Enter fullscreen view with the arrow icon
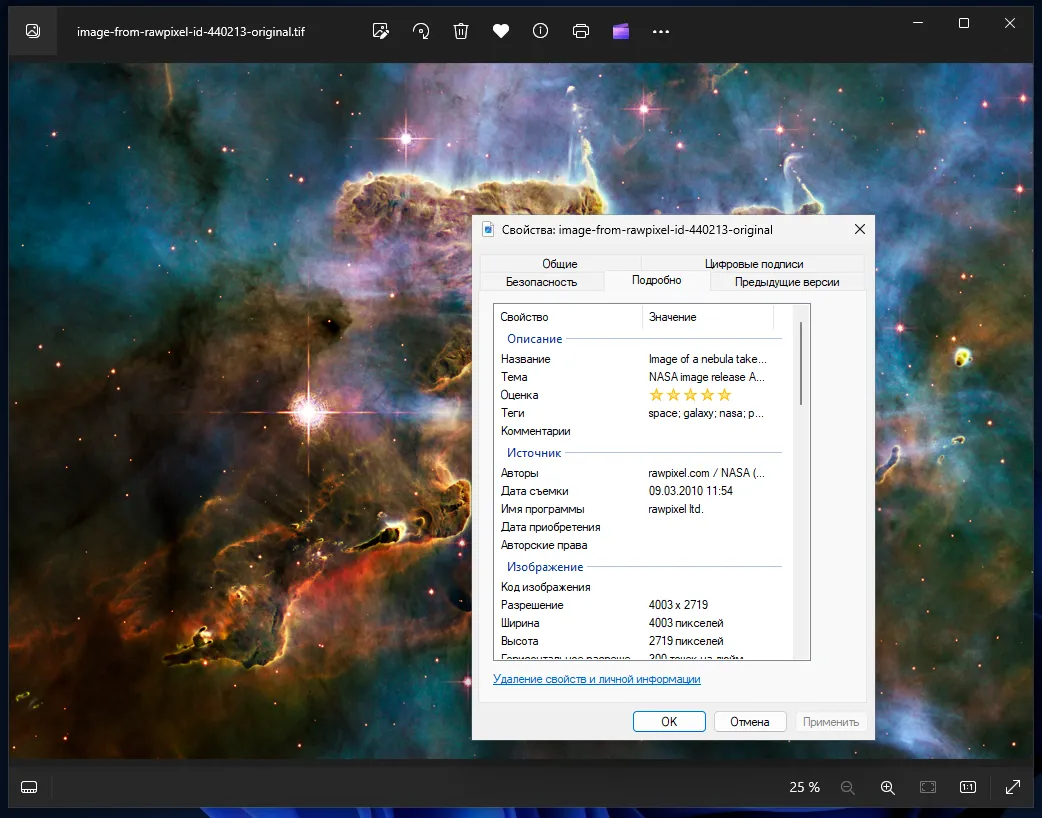 pos(1012,787)
